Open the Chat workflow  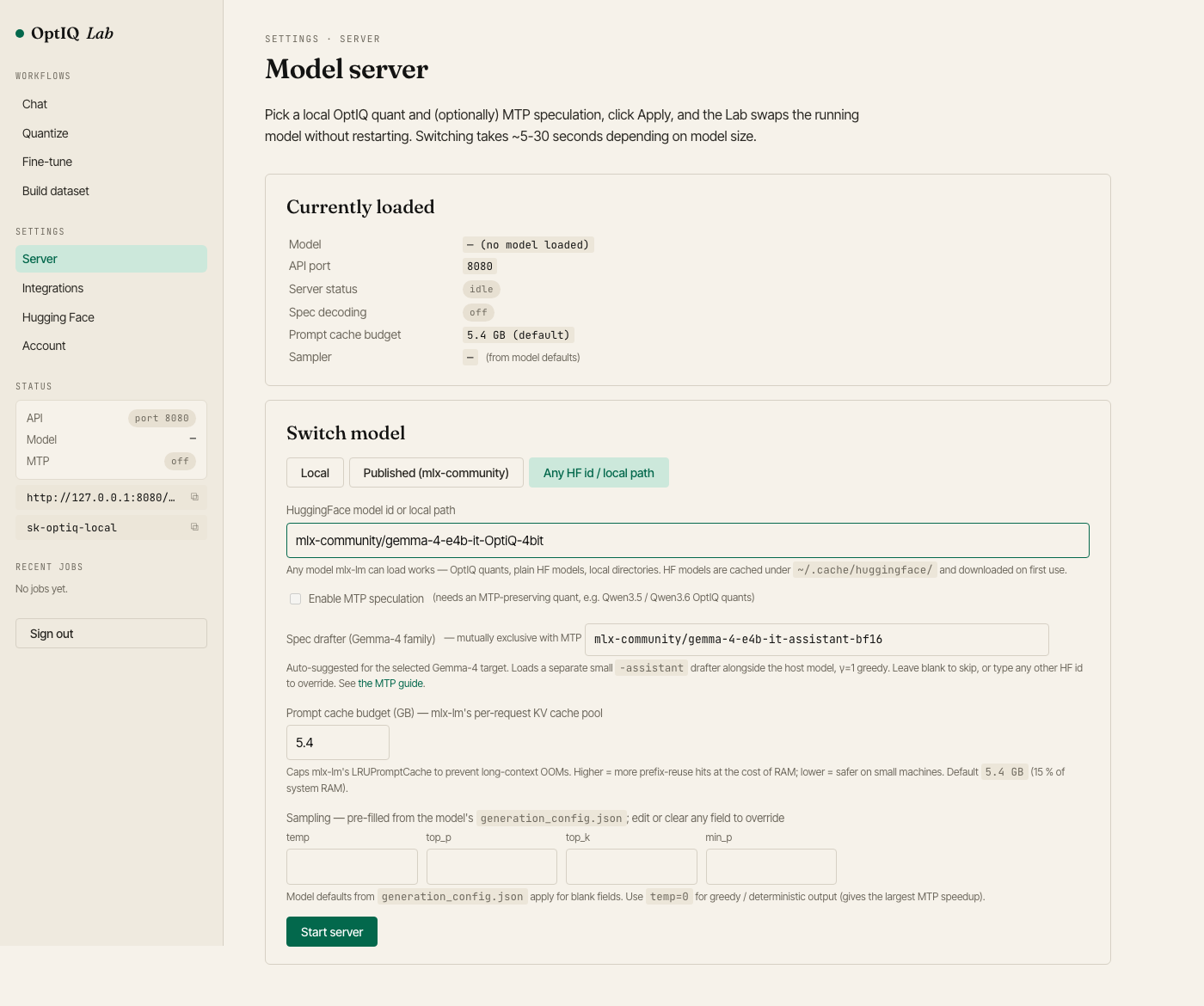111,104
